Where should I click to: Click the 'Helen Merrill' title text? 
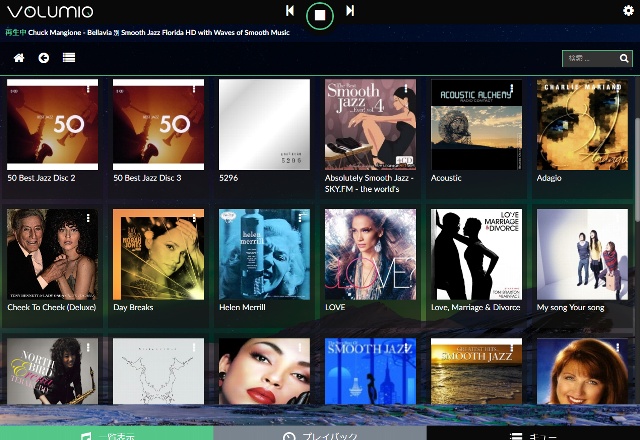tap(242, 307)
